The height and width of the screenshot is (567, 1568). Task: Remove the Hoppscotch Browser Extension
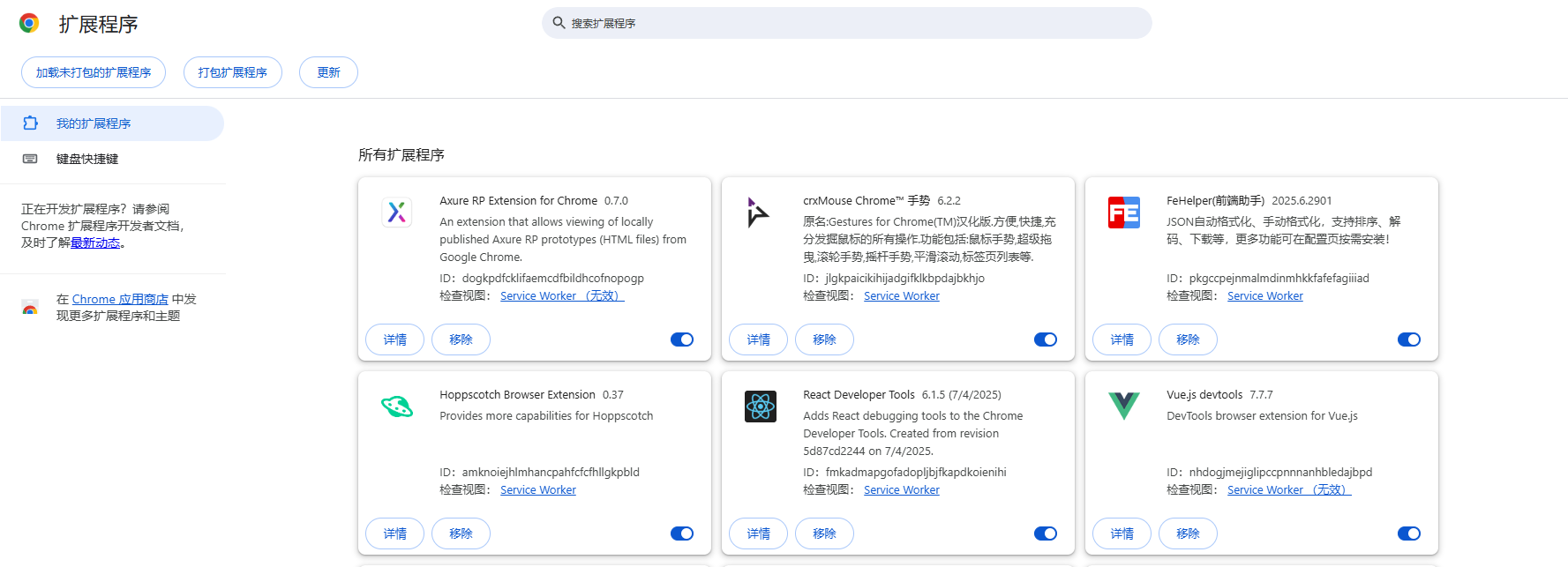click(x=461, y=533)
